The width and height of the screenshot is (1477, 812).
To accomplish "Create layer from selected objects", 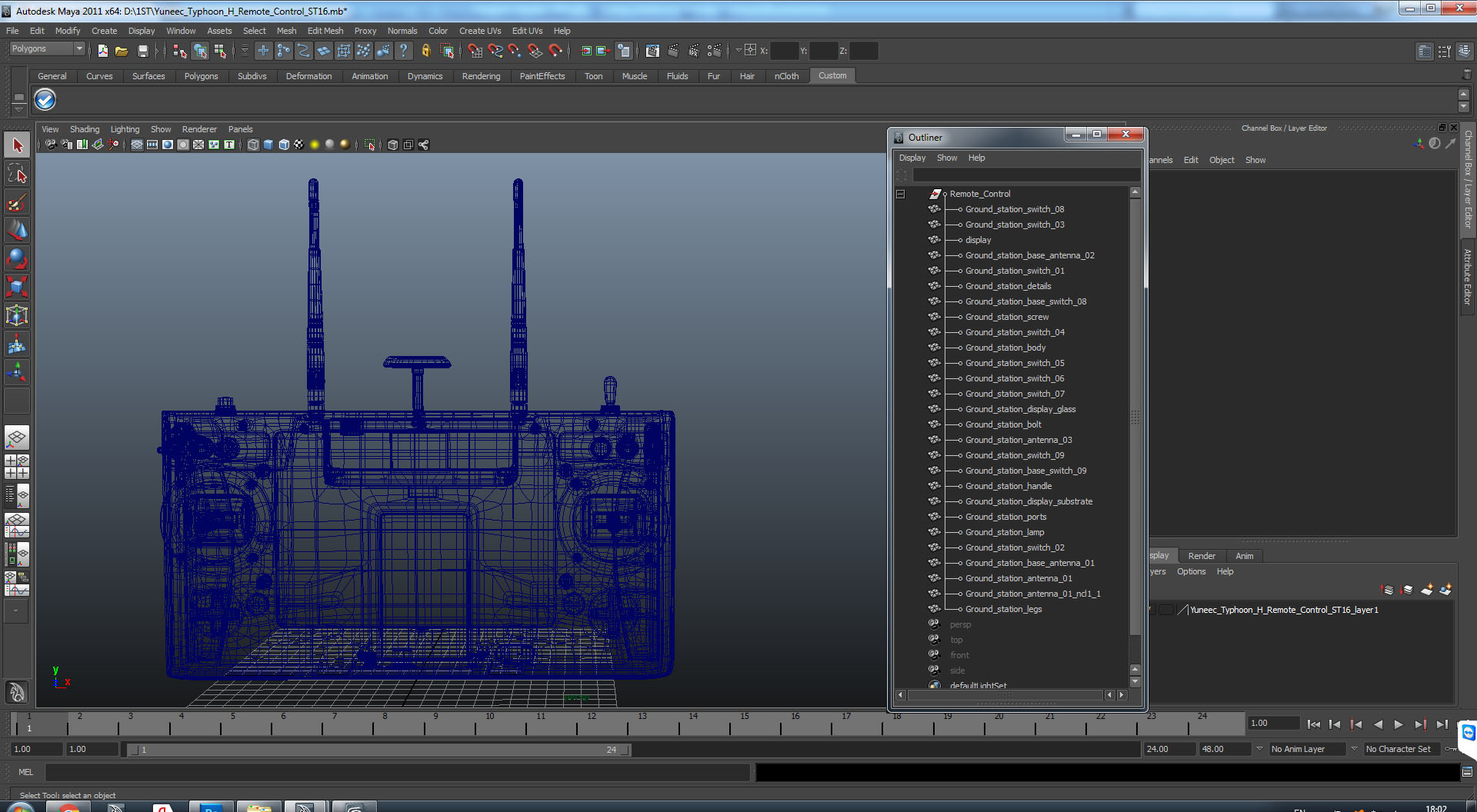I will point(1445,590).
